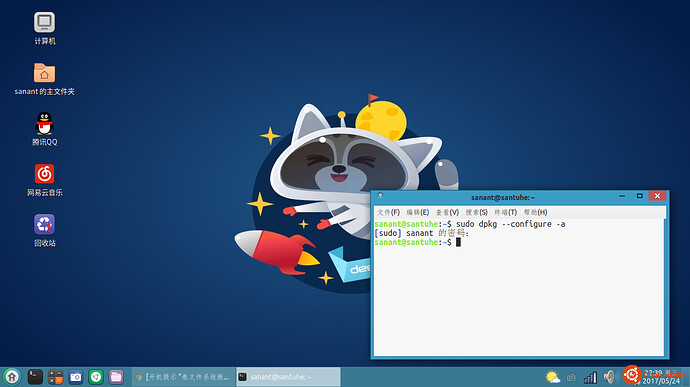The image size is (690, 387).
Task: Open the blue camera screenshot tool in the taskbar
Action: [x=76, y=377]
